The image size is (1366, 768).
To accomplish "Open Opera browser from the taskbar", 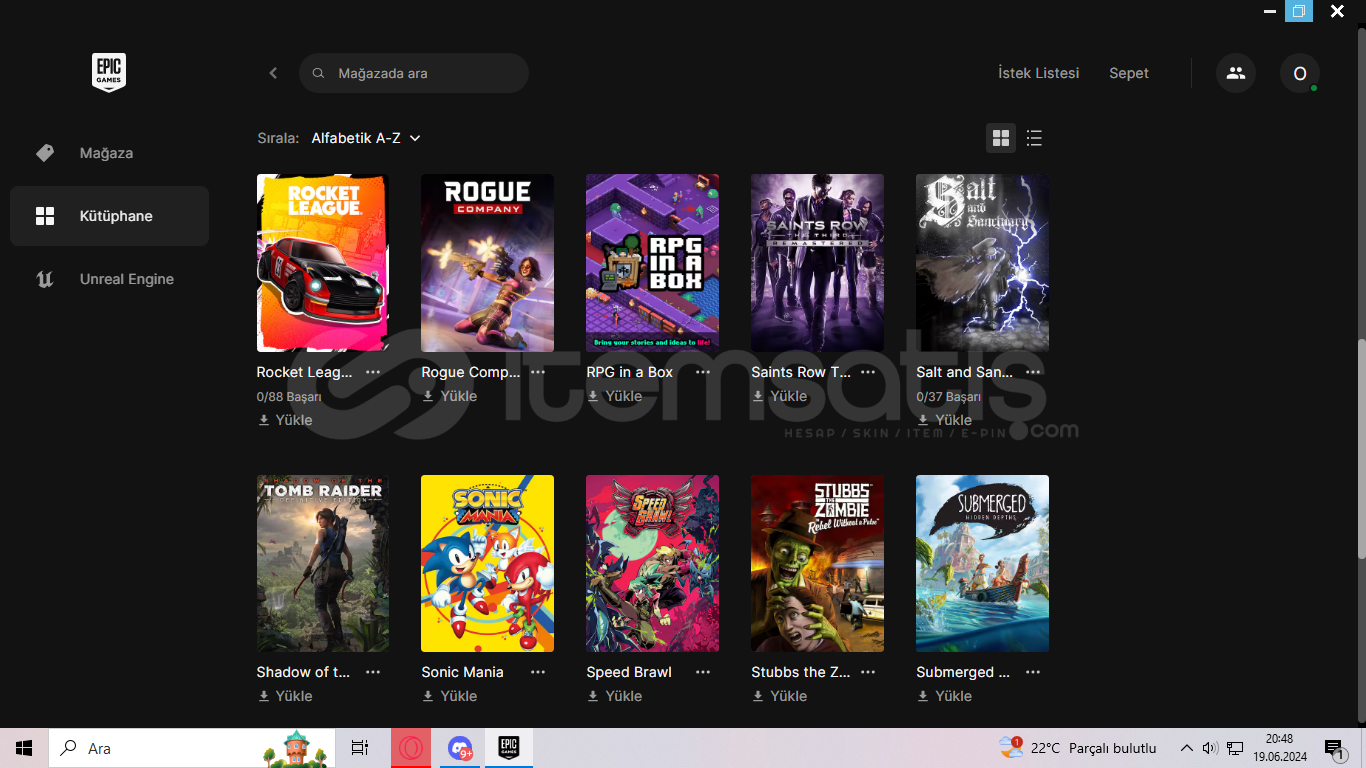I will point(411,748).
